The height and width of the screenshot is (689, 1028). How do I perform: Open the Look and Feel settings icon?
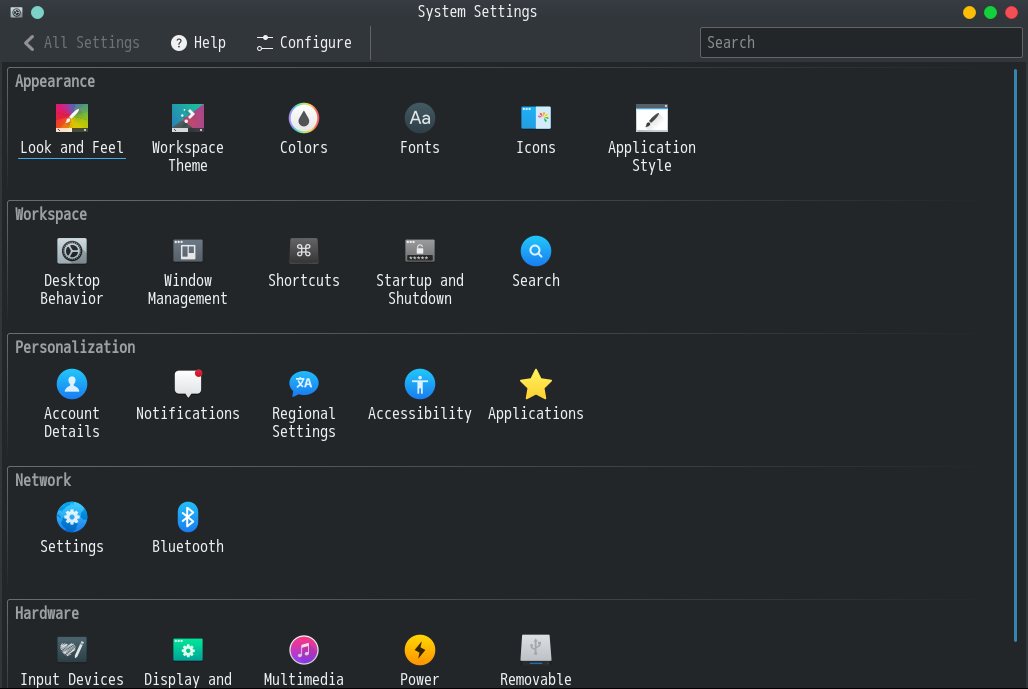(x=71, y=118)
